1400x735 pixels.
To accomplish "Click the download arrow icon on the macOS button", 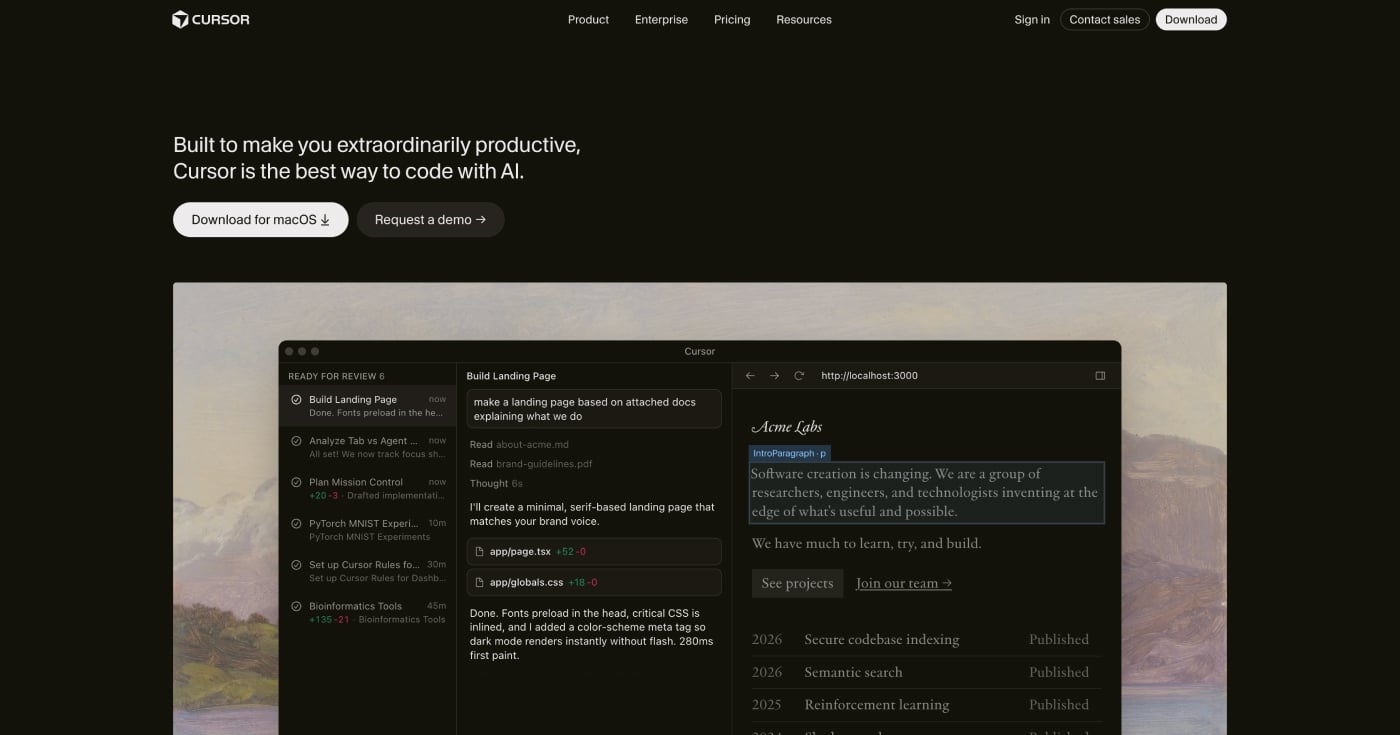I will coord(324,219).
